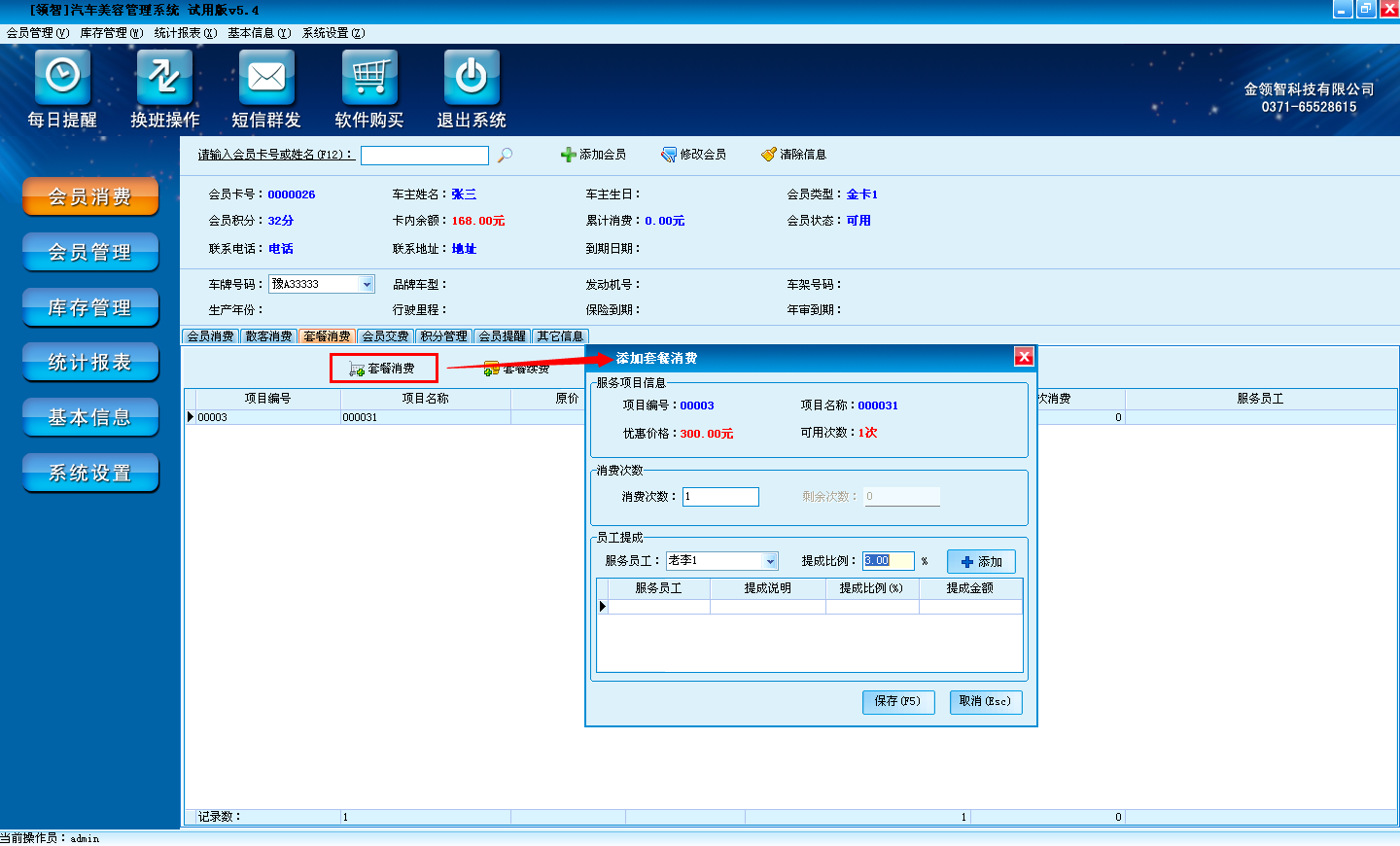
Task: Switch to the 会员交费 tab
Action: click(385, 336)
